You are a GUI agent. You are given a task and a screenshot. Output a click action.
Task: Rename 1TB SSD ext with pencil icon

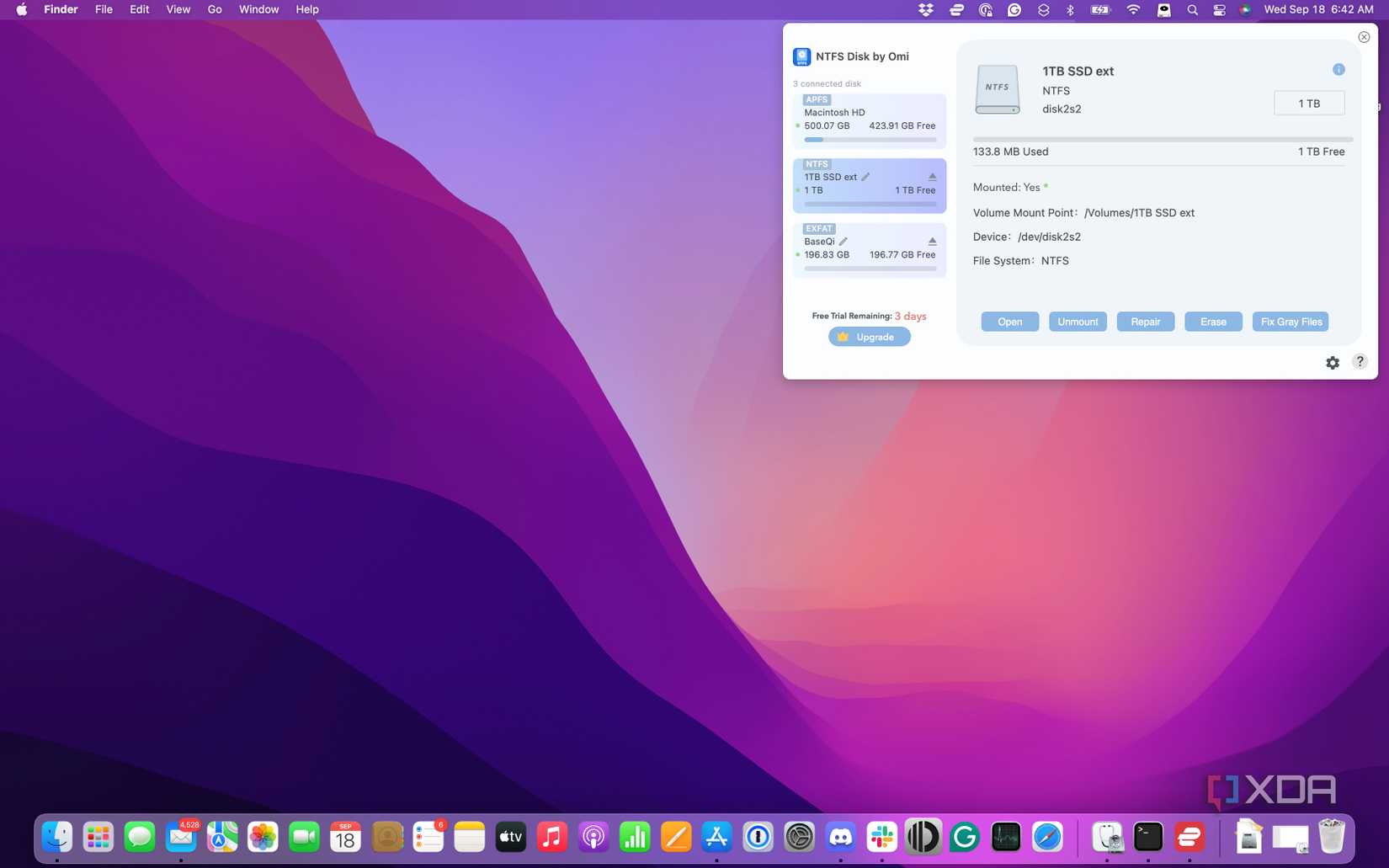[x=865, y=177]
